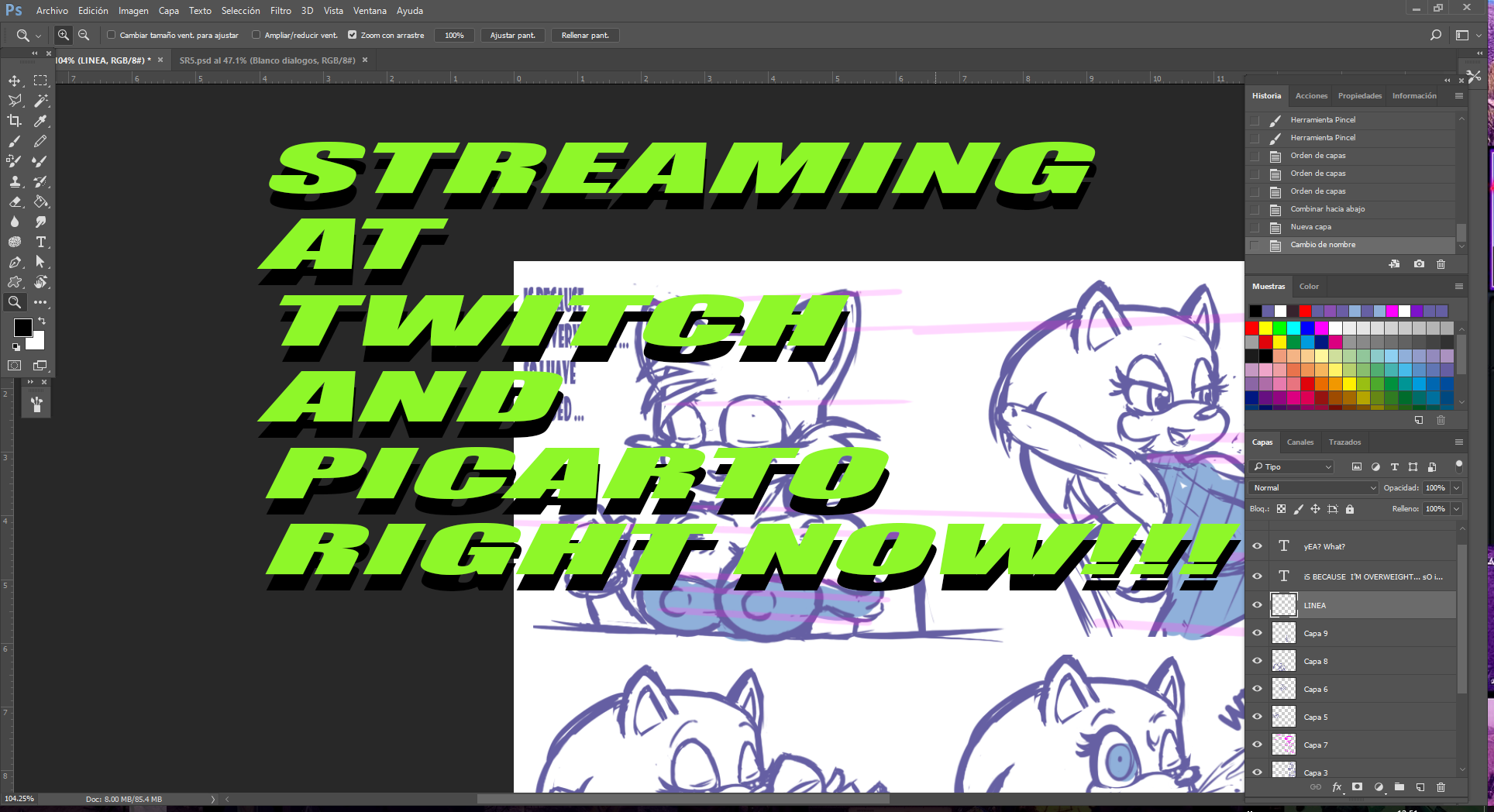Select the Move tool

click(15, 81)
